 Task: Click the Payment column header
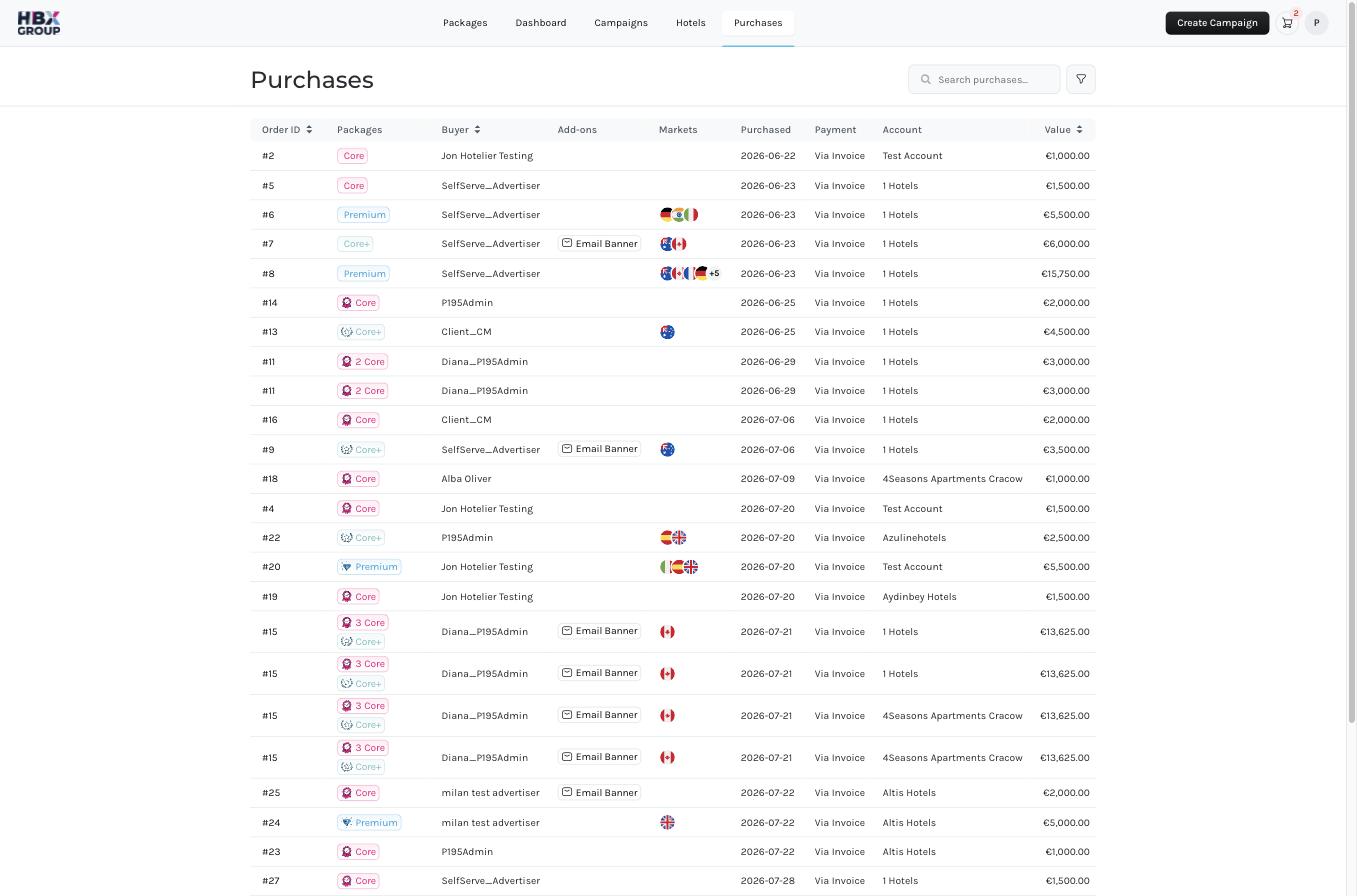click(835, 130)
